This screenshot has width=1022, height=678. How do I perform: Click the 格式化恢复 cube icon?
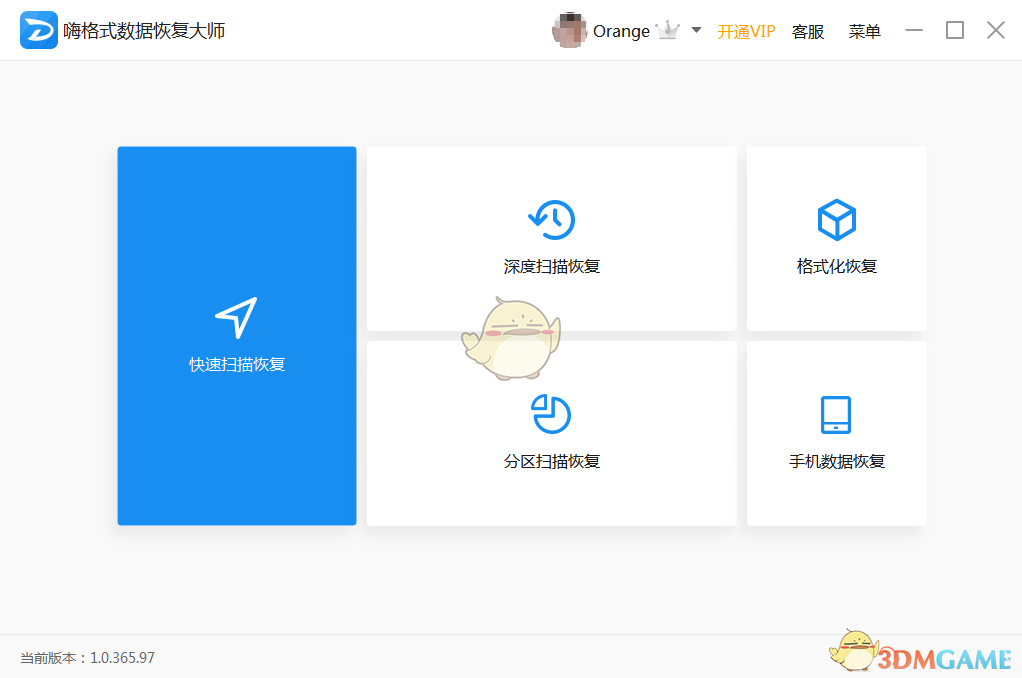tap(836, 220)
